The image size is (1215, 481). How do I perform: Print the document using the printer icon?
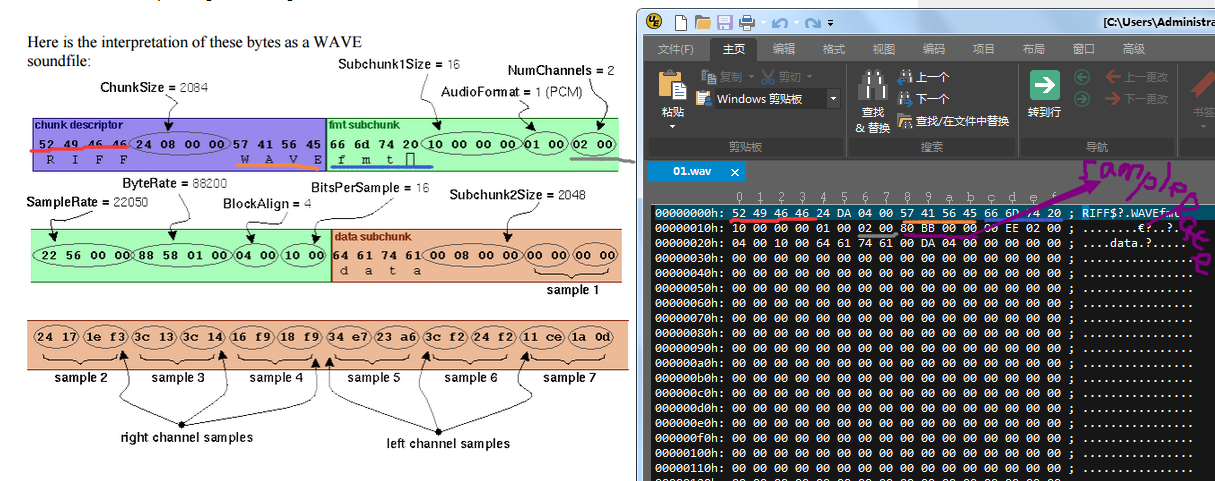747,22
